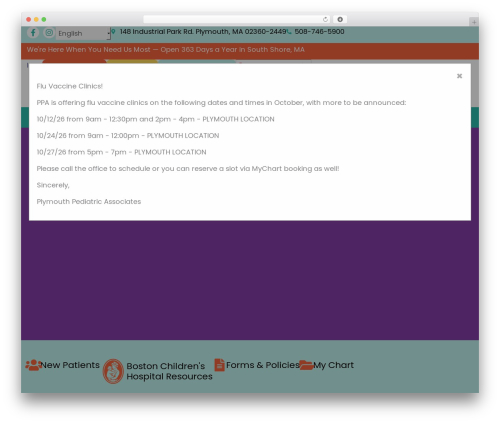Click the New Patients people icon
The width and height of the screenshot is (500, 423).
(33, 365)
